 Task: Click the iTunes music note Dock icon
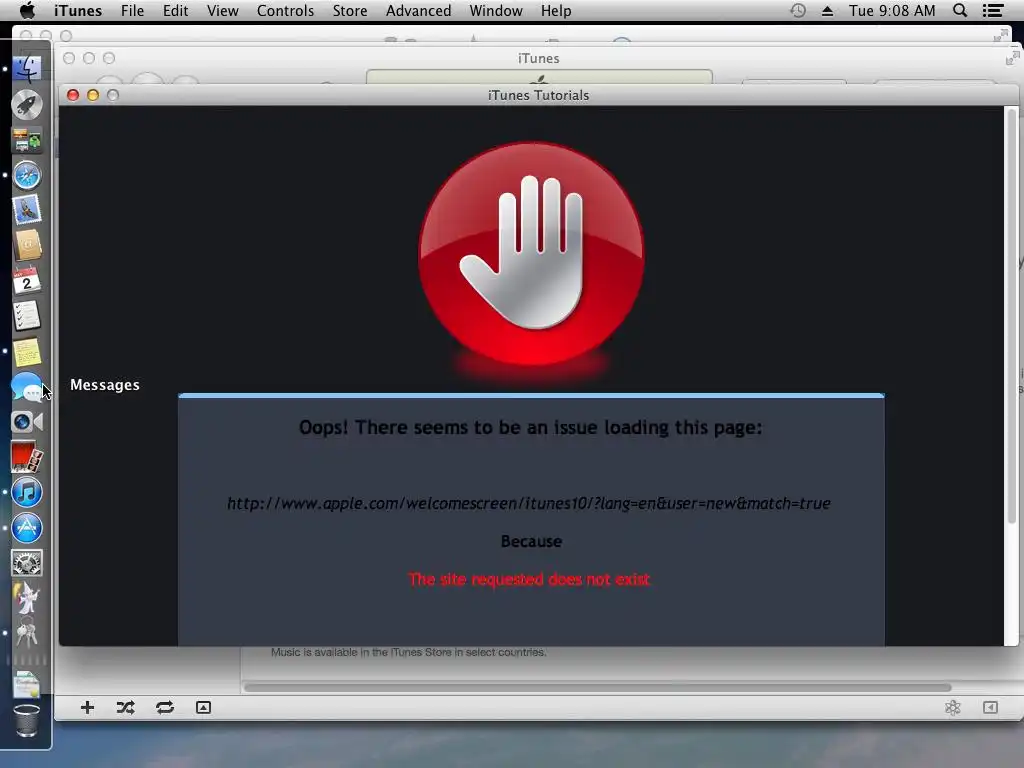point(27,492)
